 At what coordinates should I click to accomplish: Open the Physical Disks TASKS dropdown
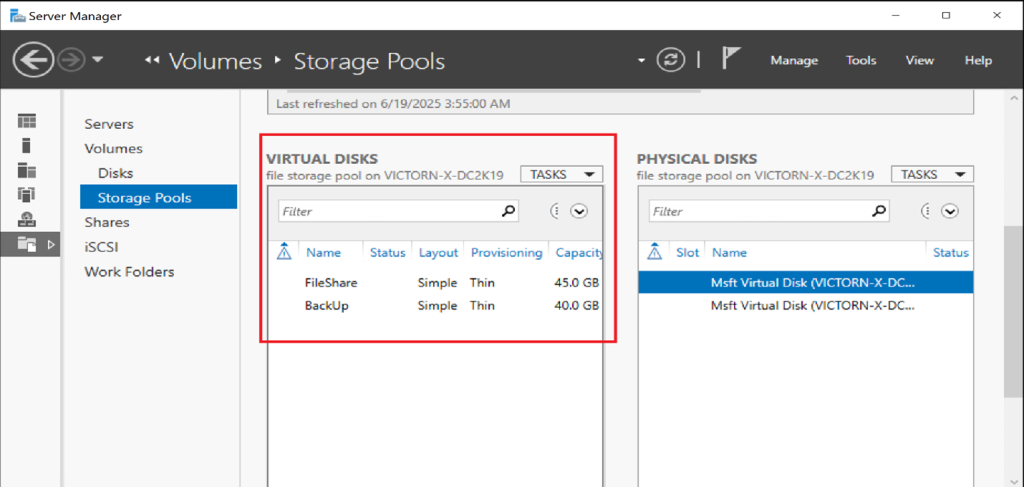tap(932, 174)
